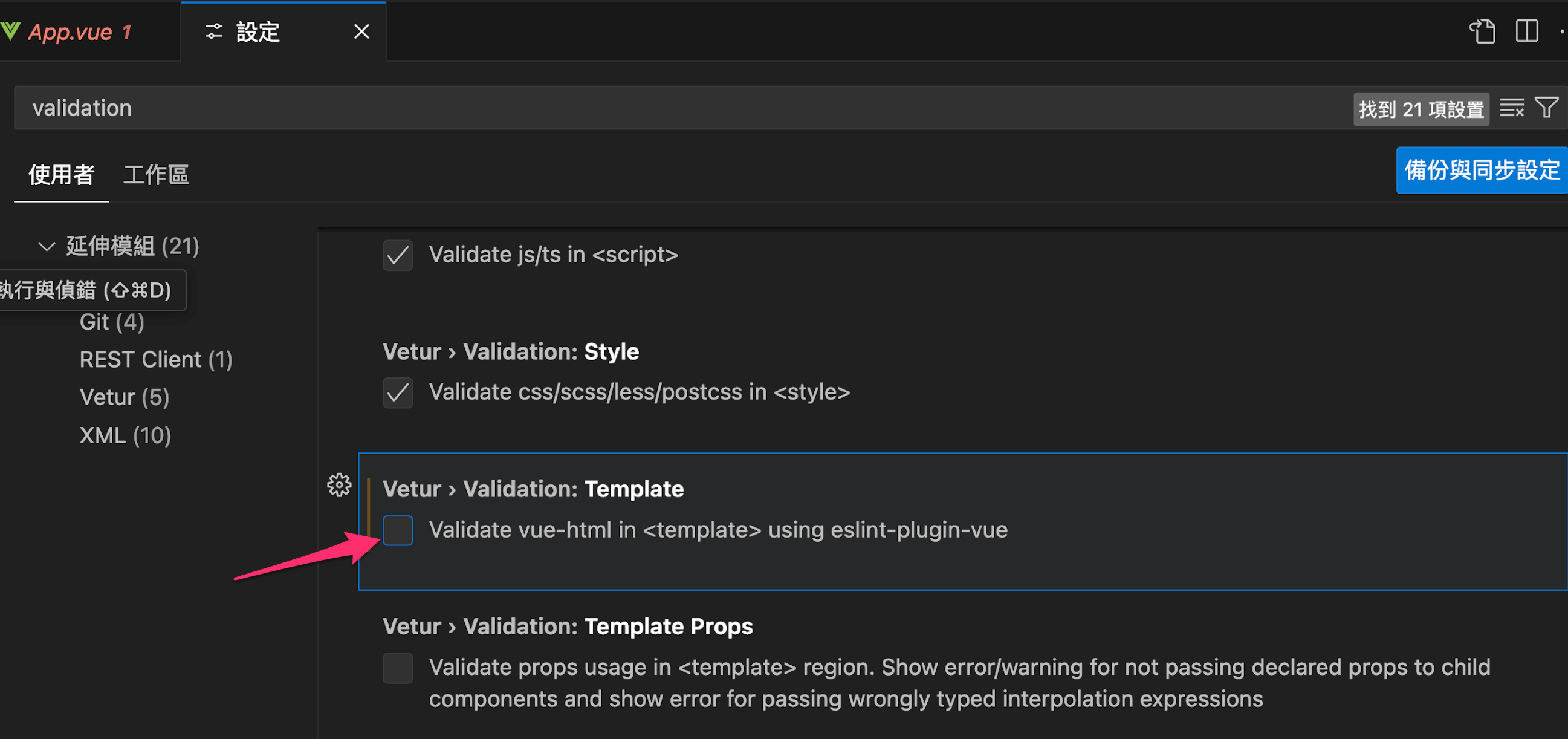Enable Validate vue-html in template checkbox

(398, 530)
